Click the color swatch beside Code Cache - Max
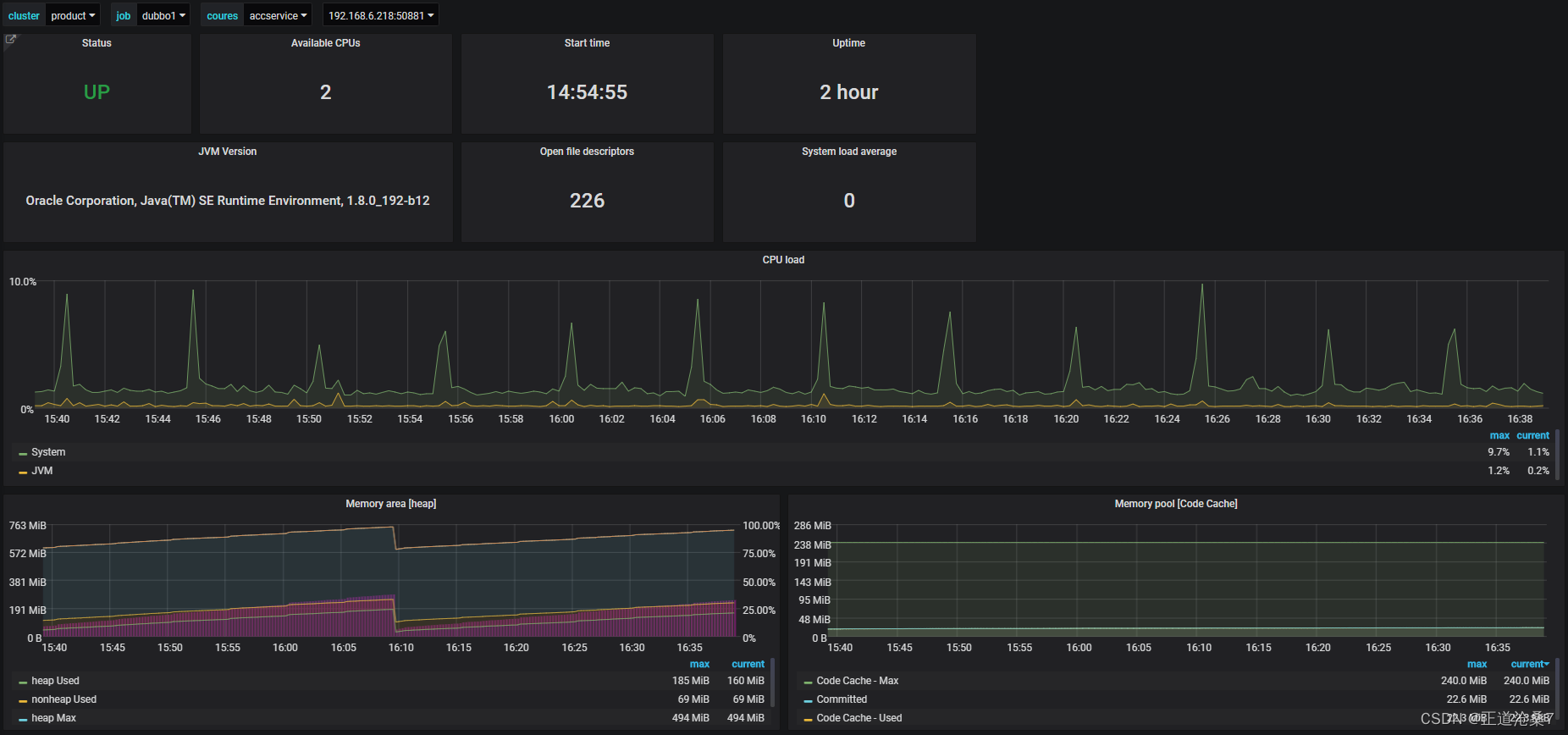 pos(808,682)
